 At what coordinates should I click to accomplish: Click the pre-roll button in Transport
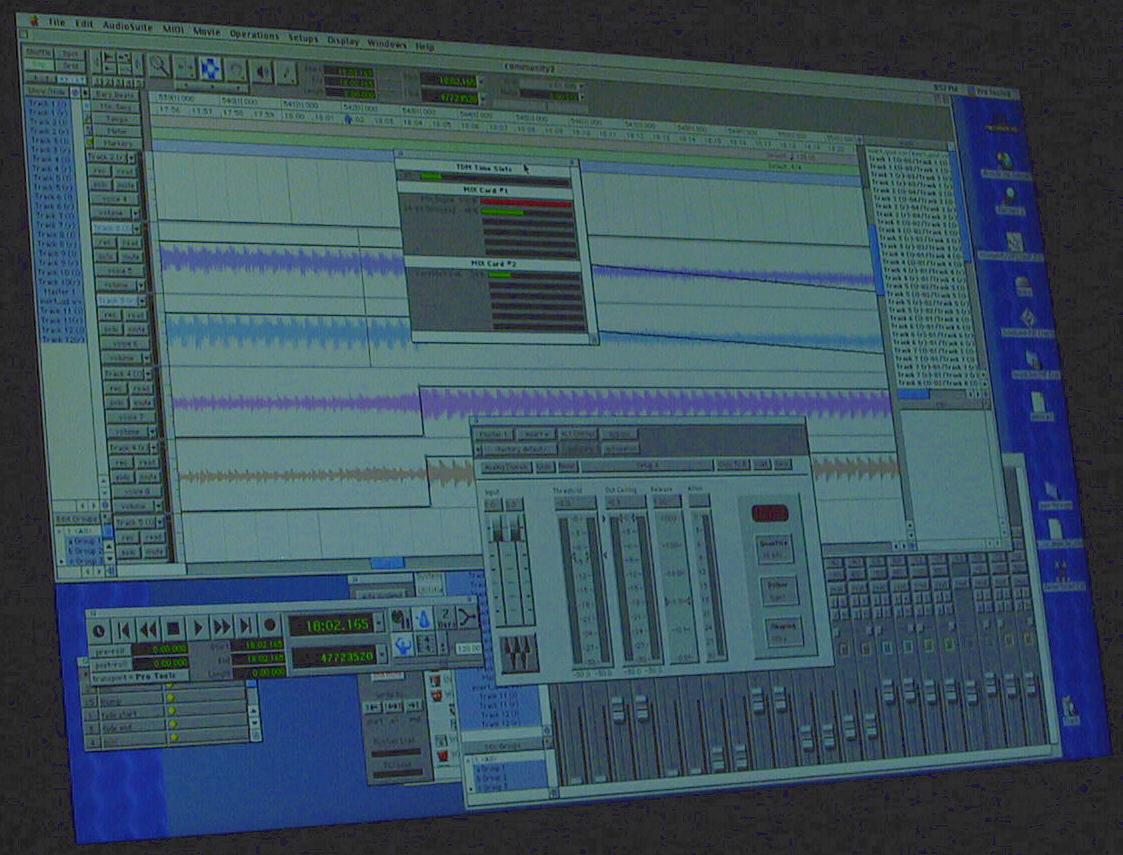(111, 652)
